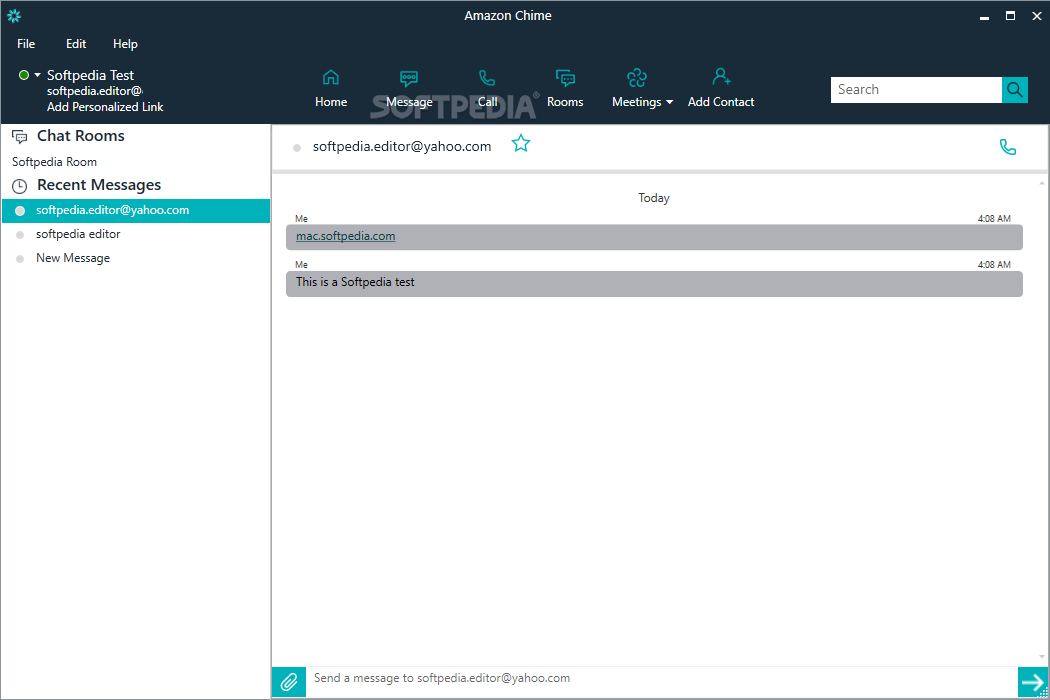Expand the presence status dropdown arrow
The height and width of the screenshot is (700, 1050).
click(x=38, y=75)
